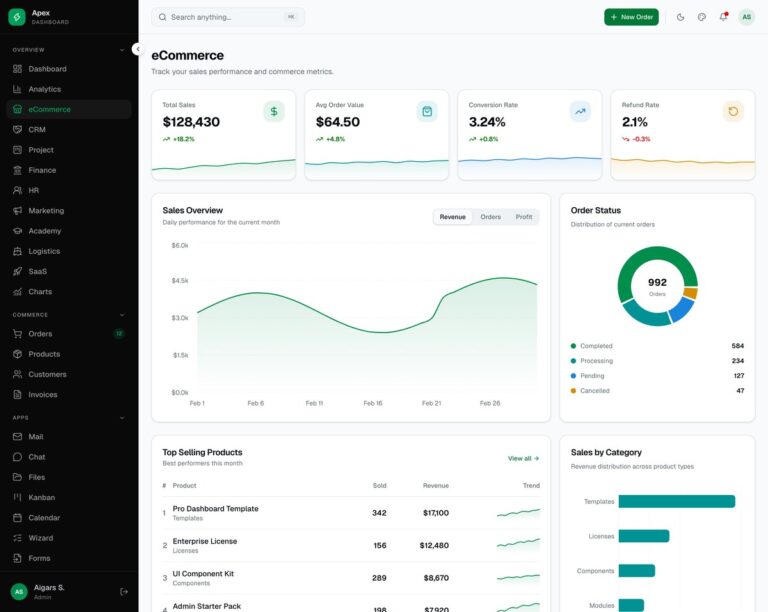This screenshot has height=612, width=768.
Task: Open notifications bell
Action: [723, 17]
